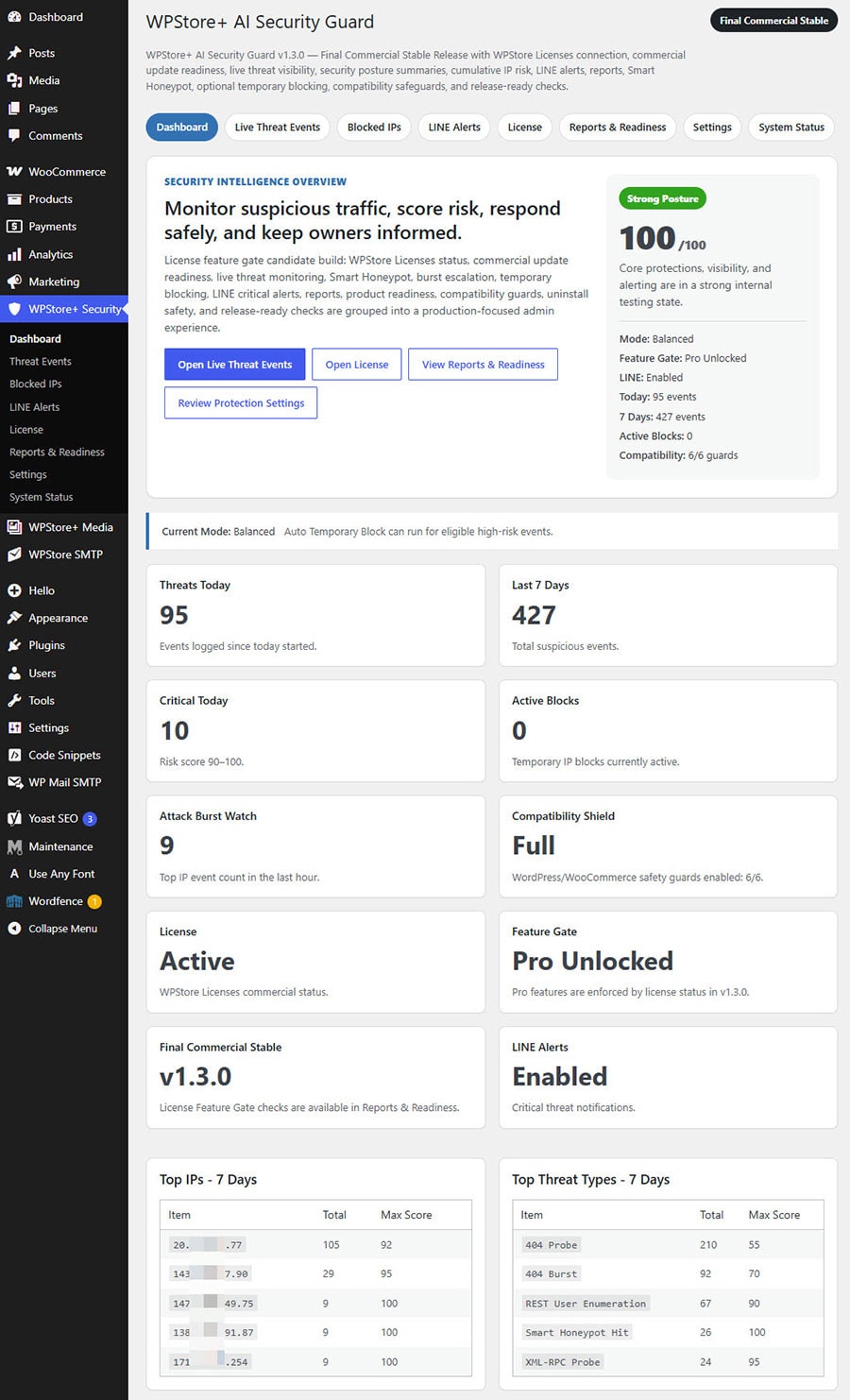Click the Users person icon
The height and width of the screenshot is (1400, 850).
point(14,674)
